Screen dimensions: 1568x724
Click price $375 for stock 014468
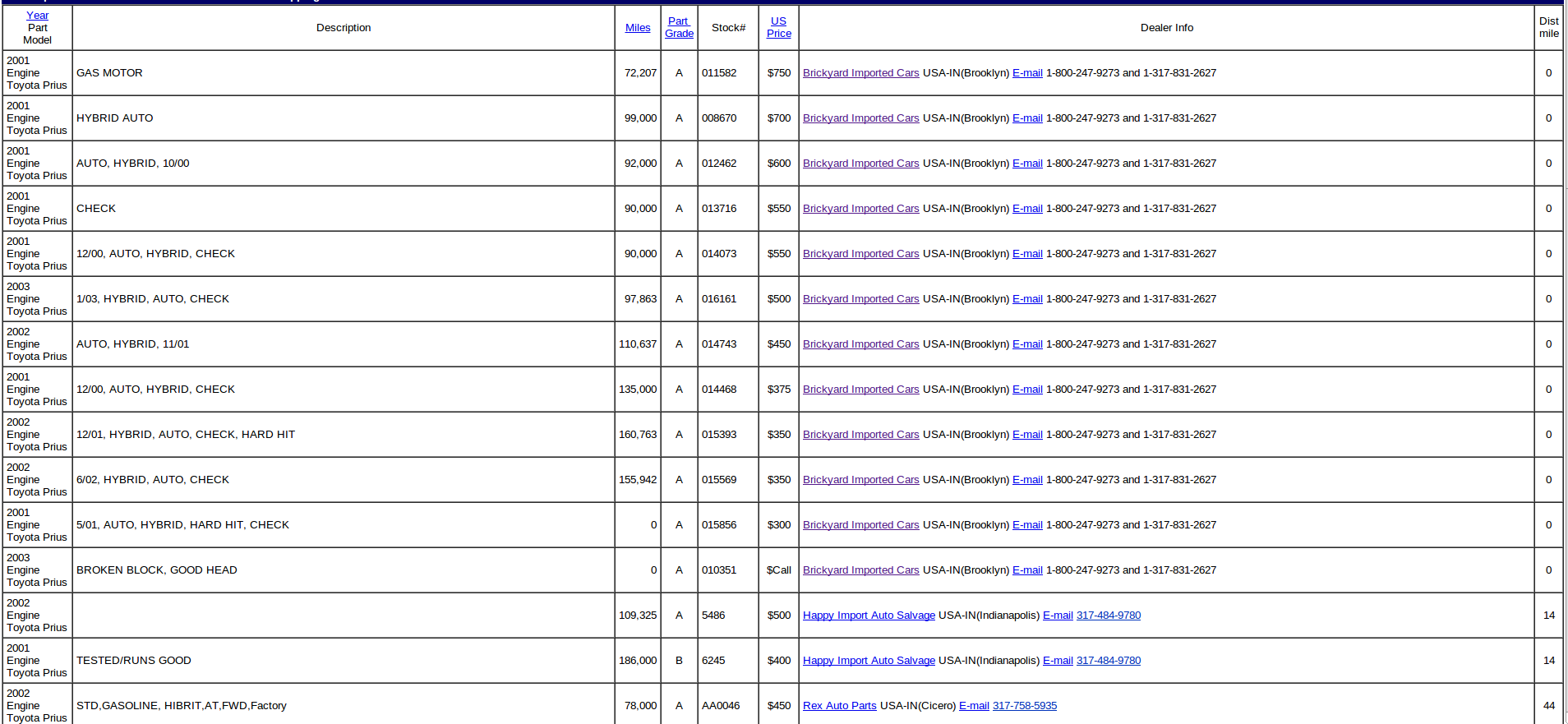pos(779,390)
